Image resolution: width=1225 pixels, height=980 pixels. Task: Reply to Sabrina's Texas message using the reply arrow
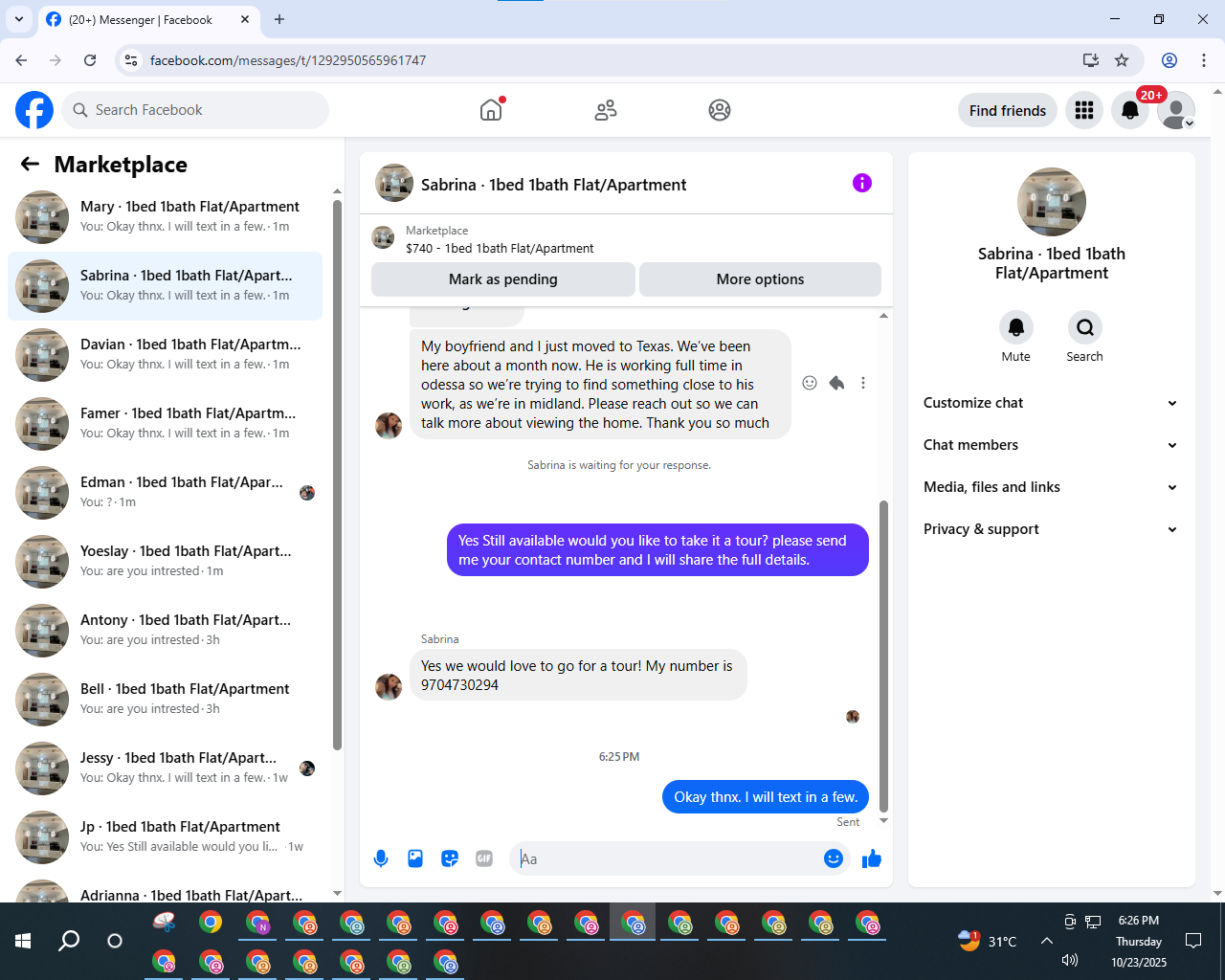click(836, 383)
